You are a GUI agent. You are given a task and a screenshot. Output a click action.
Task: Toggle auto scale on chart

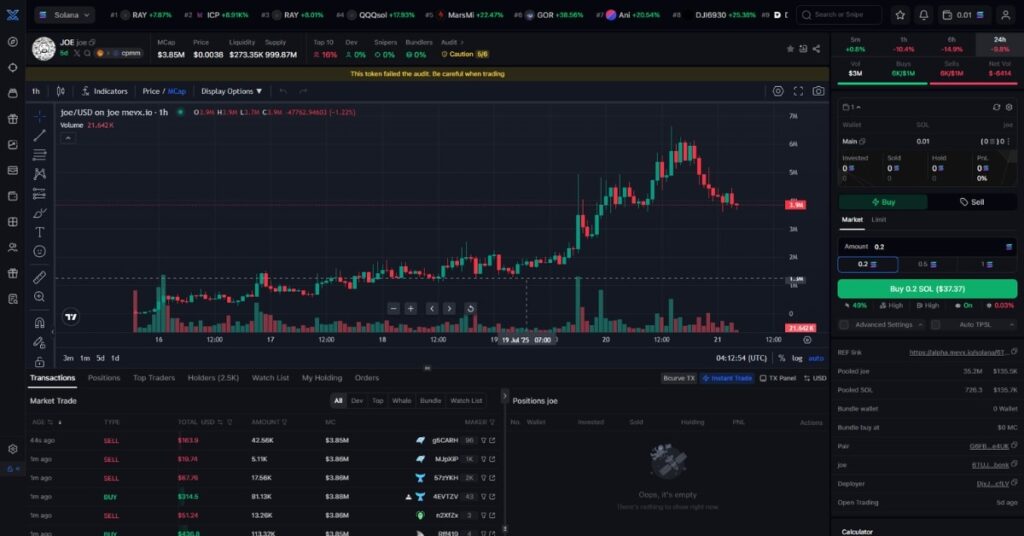tap(816, 358)
